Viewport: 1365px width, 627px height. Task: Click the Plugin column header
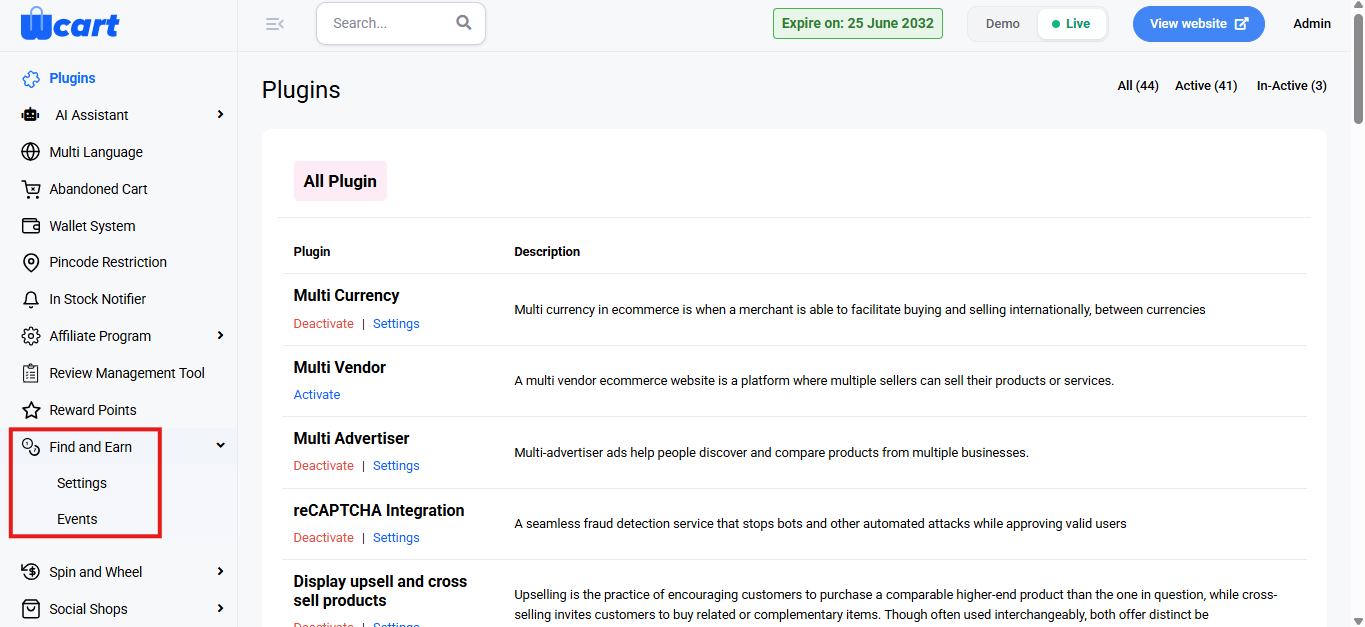[312, 252]
